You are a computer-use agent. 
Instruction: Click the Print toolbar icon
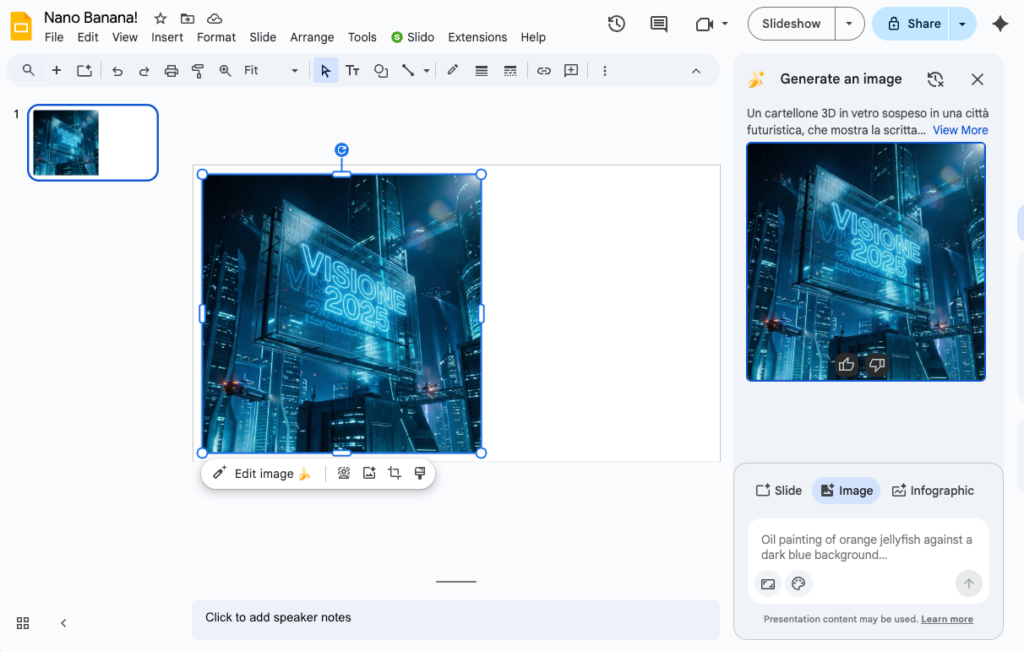[171, 71]
